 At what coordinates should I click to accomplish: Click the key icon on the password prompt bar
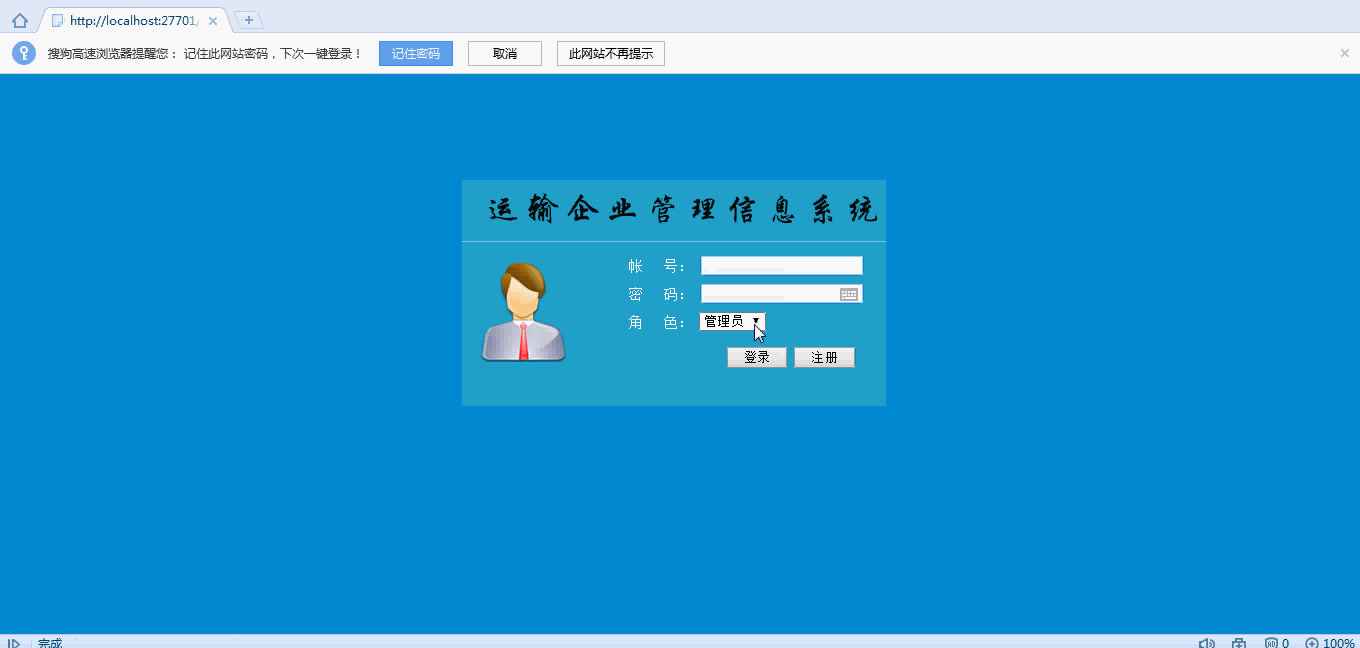pyautogui.click(x=22, y=53)
